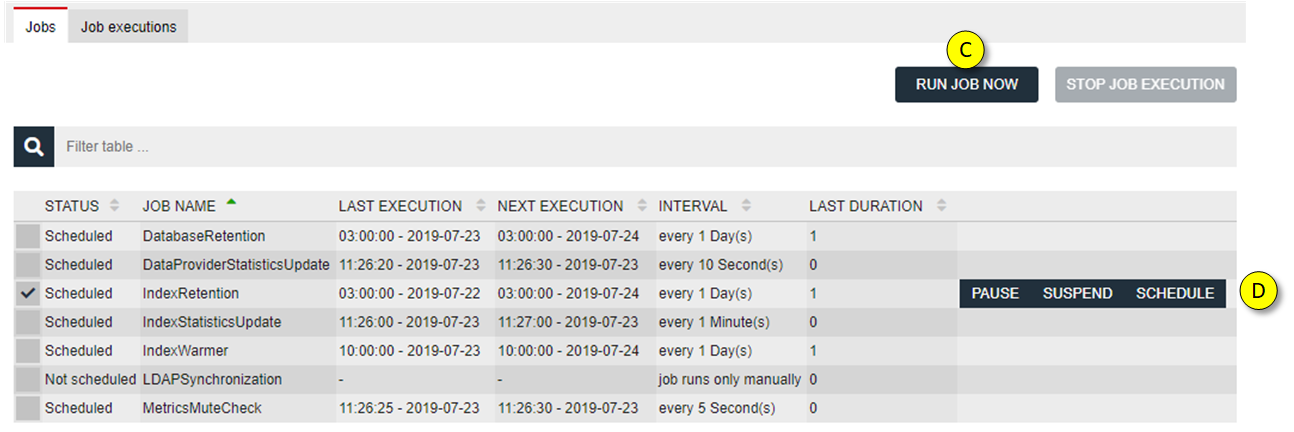Viewport: 1294px width, 432px height.
Task: Click the STOP JOB EXECUTION button
Action: (1146, 85)
